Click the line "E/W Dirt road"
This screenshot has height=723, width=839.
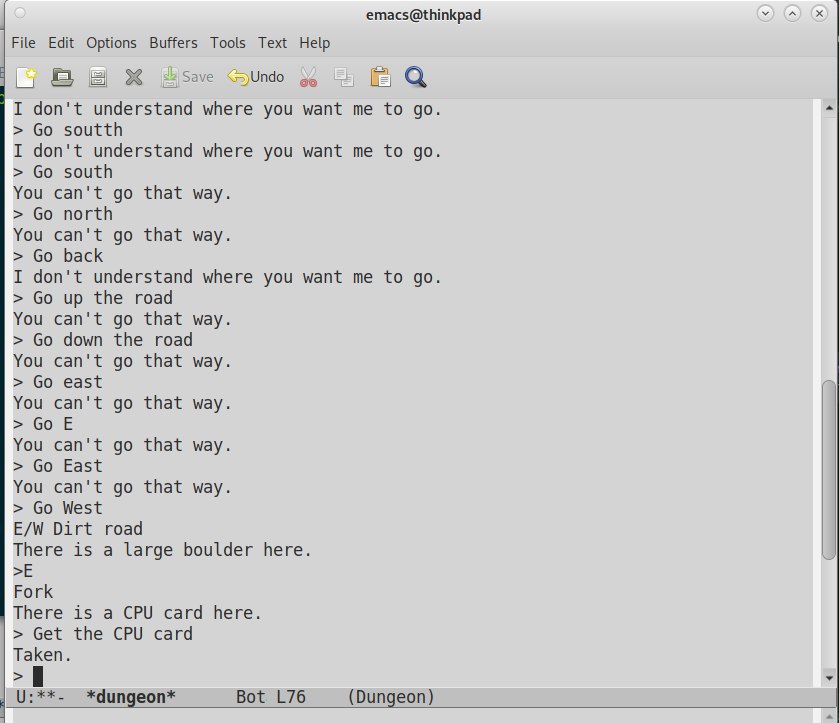tap(78, 529)
